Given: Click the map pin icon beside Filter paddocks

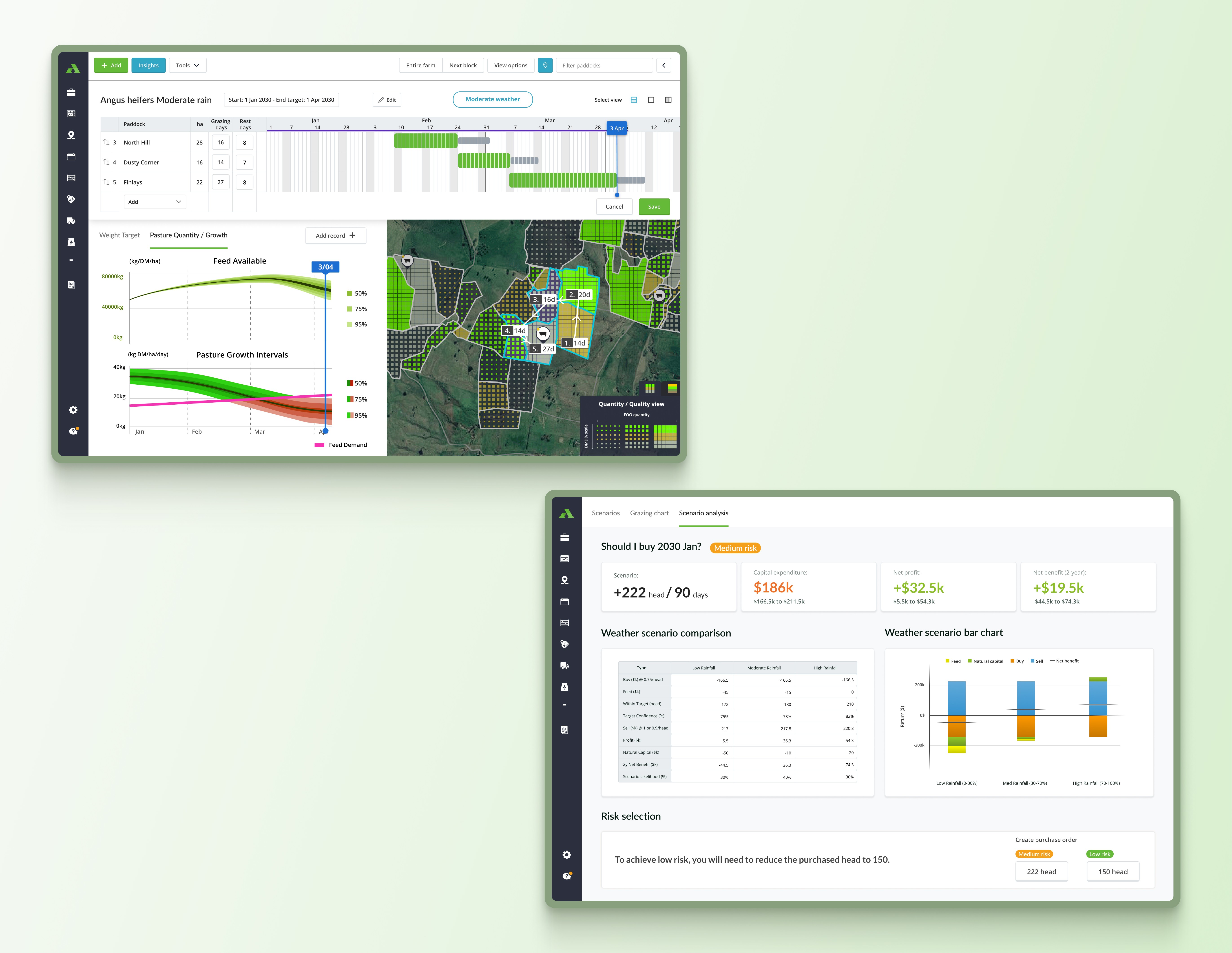Looking at the screenshot, I should pyautogui.click(x=545, y=65).
